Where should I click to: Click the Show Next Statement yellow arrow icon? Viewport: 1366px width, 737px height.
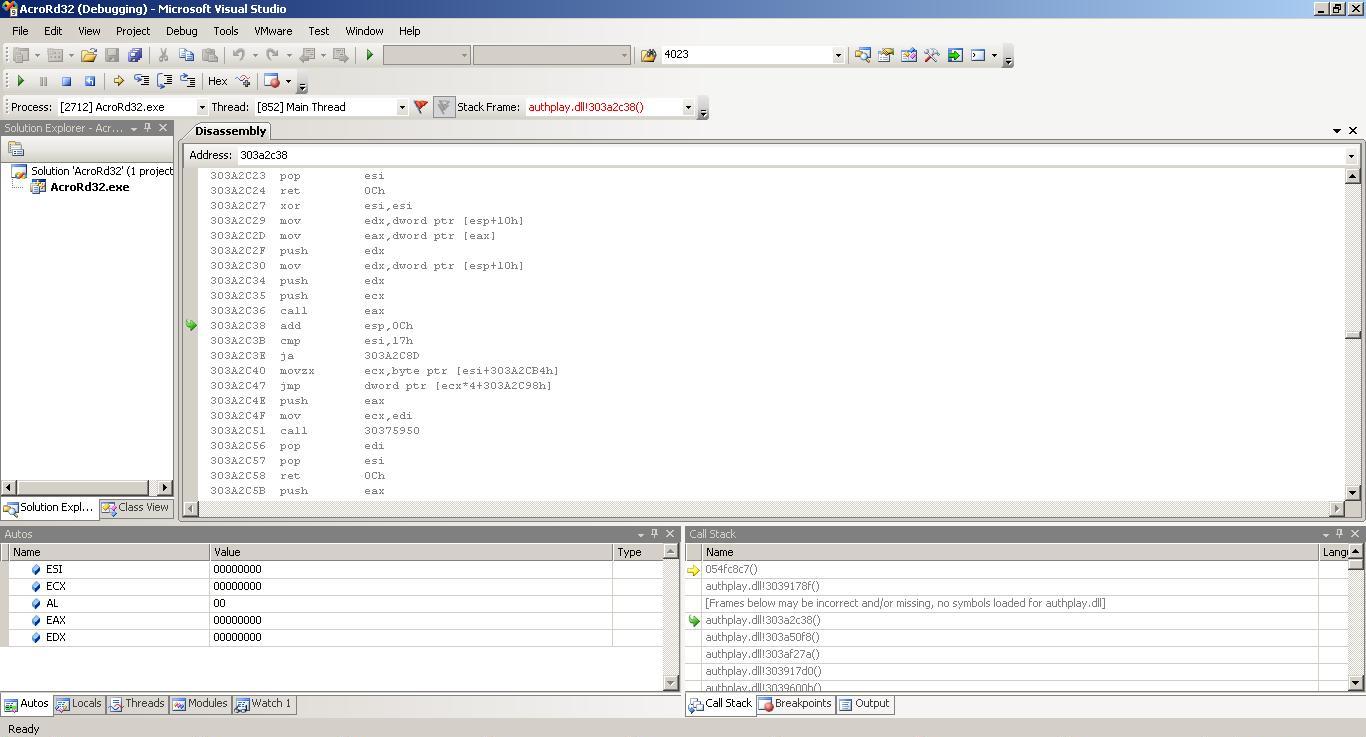pyautogui.click(x=118, y=81)
